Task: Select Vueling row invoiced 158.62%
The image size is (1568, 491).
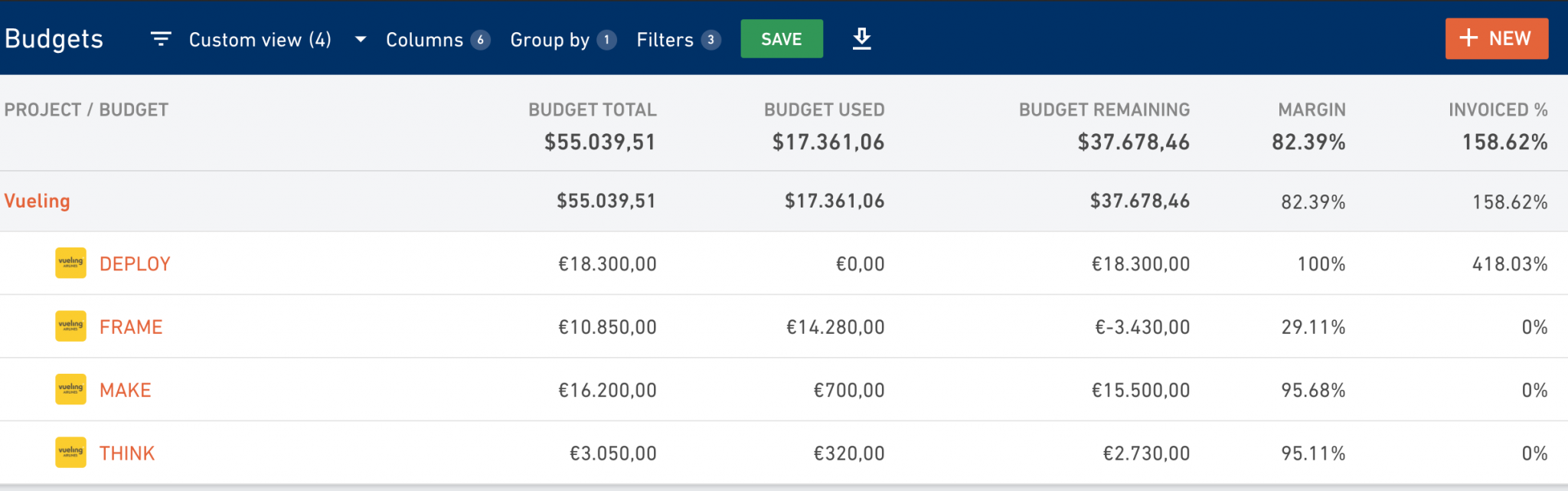Action: 1510,202
